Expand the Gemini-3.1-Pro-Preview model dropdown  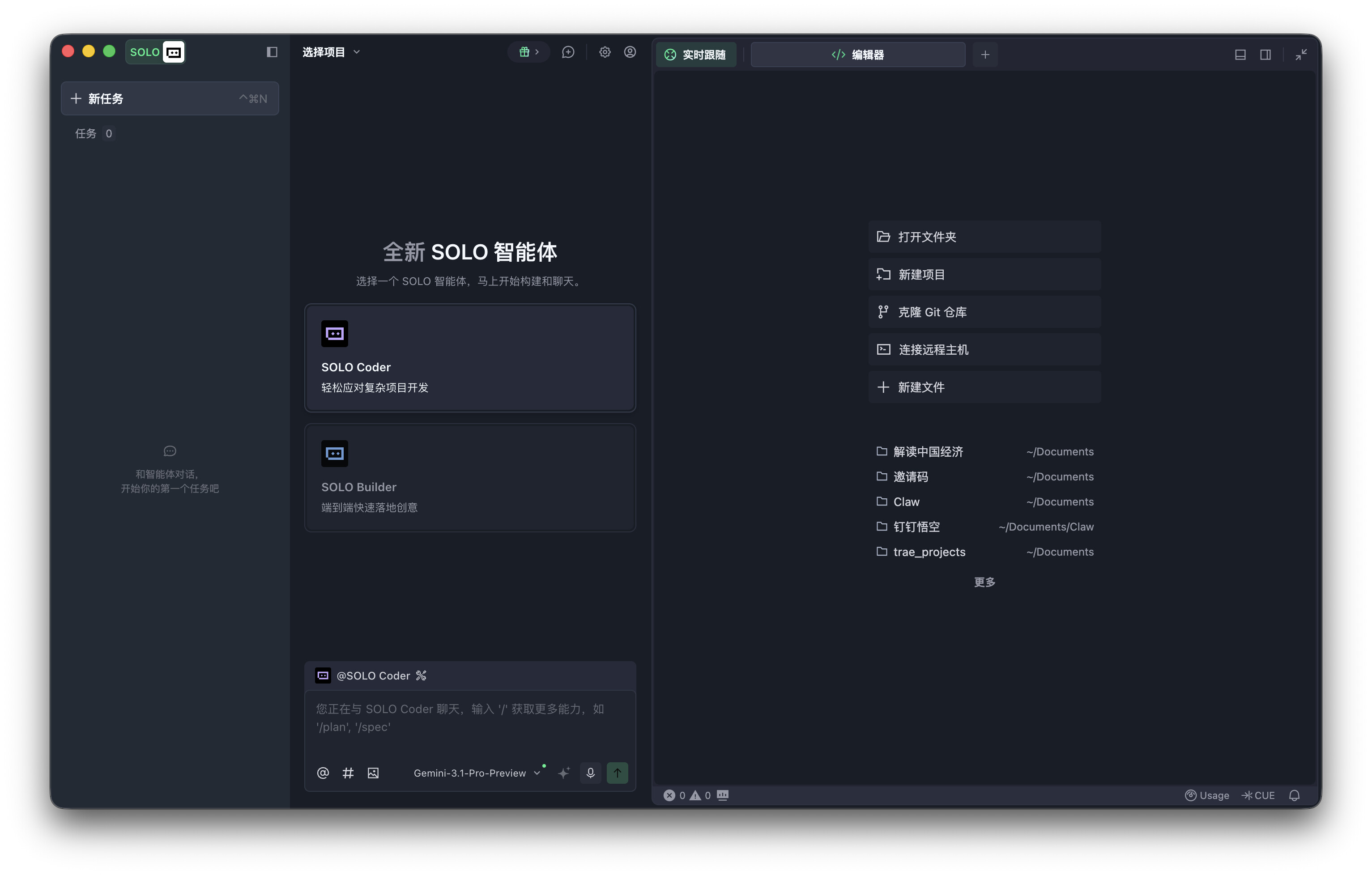pyautogui.click(x=476, y=773)
